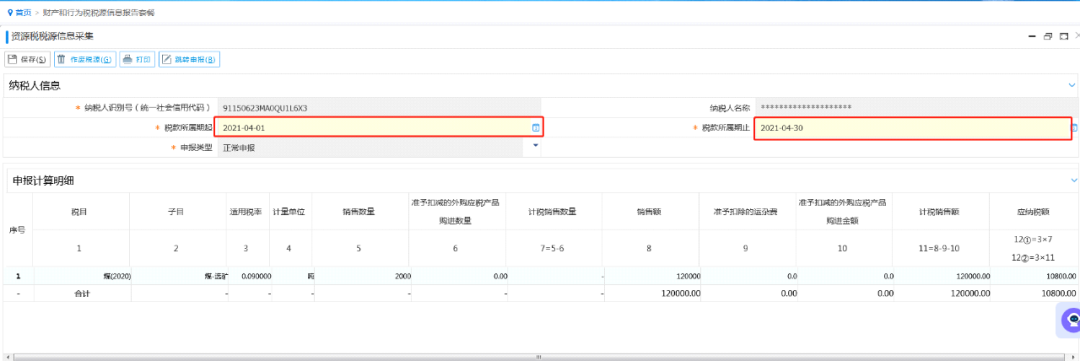Viewport: 1080px width, 361px height.
Task: Click the 税款所属期起 date field 2021-04-01
Action: (379, 127)
